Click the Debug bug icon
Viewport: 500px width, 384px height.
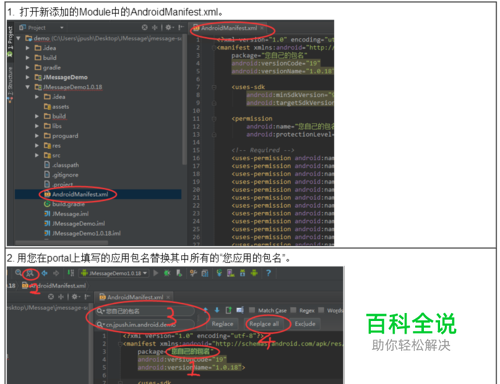click(x=167, y=273)
